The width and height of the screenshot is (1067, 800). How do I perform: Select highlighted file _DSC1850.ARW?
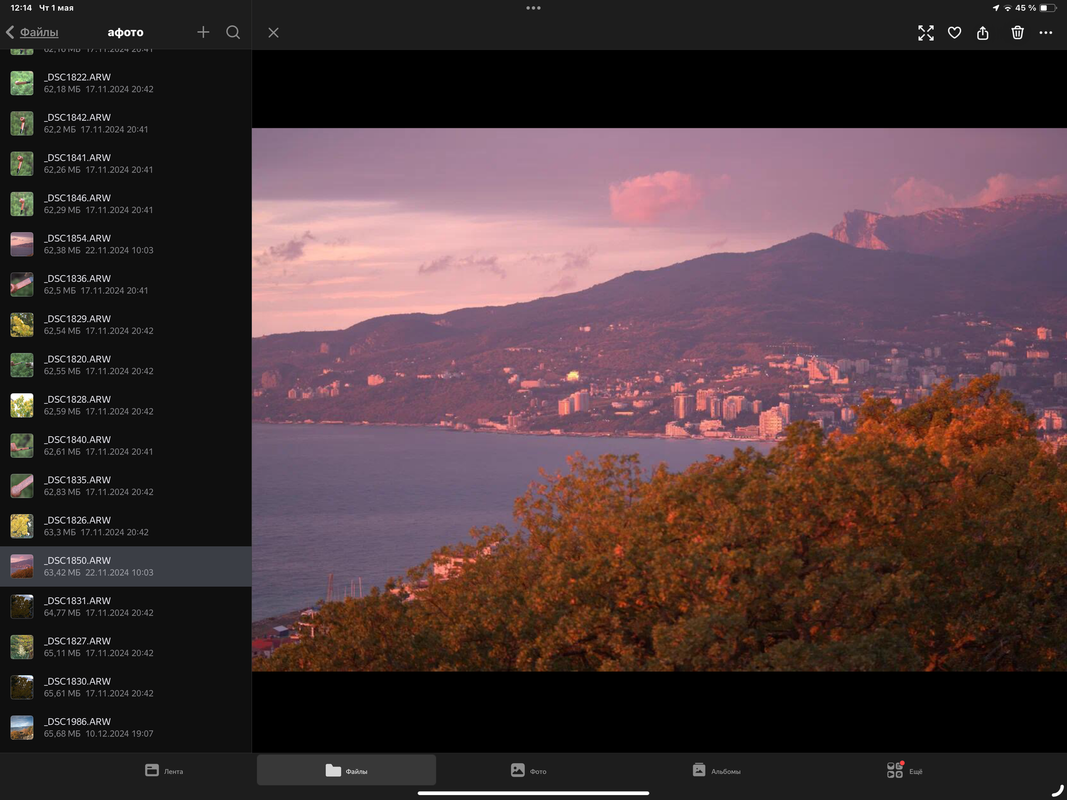coord(126,566)
